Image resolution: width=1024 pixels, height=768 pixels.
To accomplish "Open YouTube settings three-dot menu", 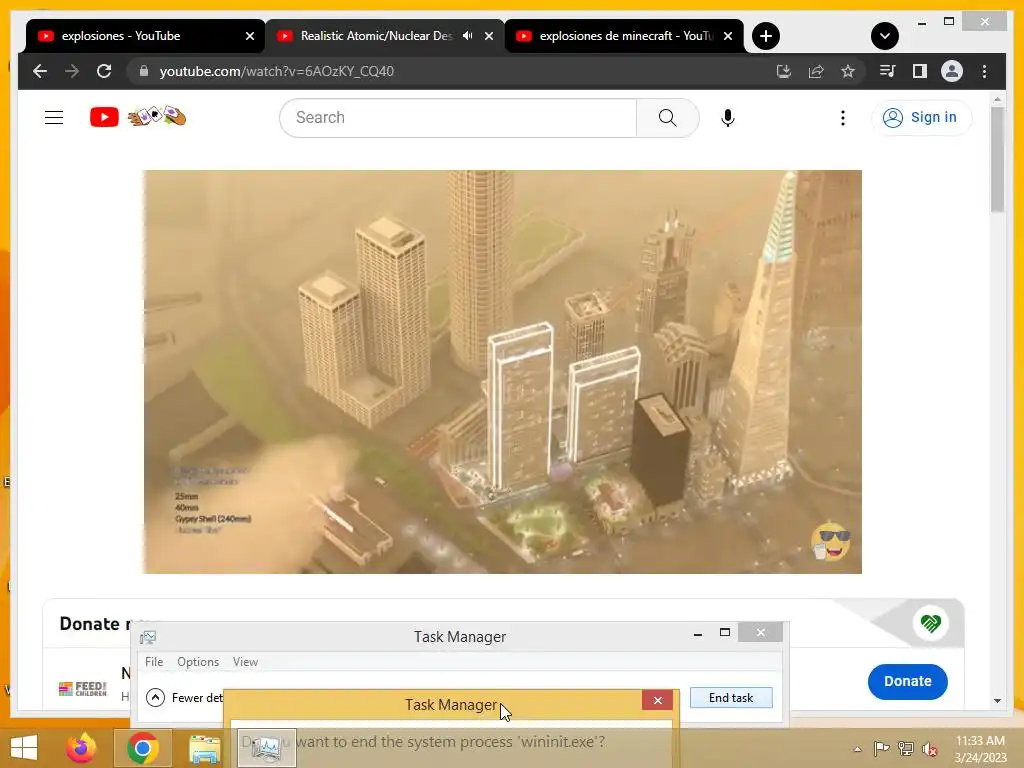I will 842,118.
